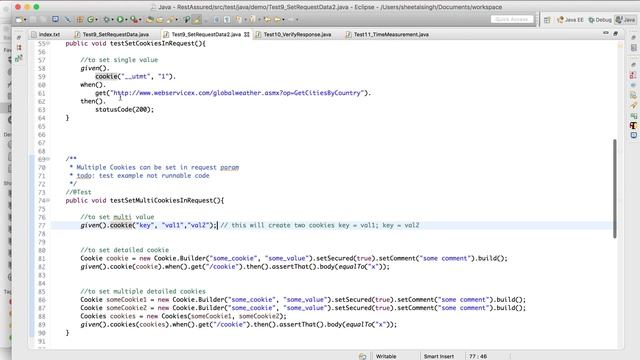Screen dimensions: 640x360
Task: Click the 77 : 46 cursor position indicator
Action: (478, 356)
